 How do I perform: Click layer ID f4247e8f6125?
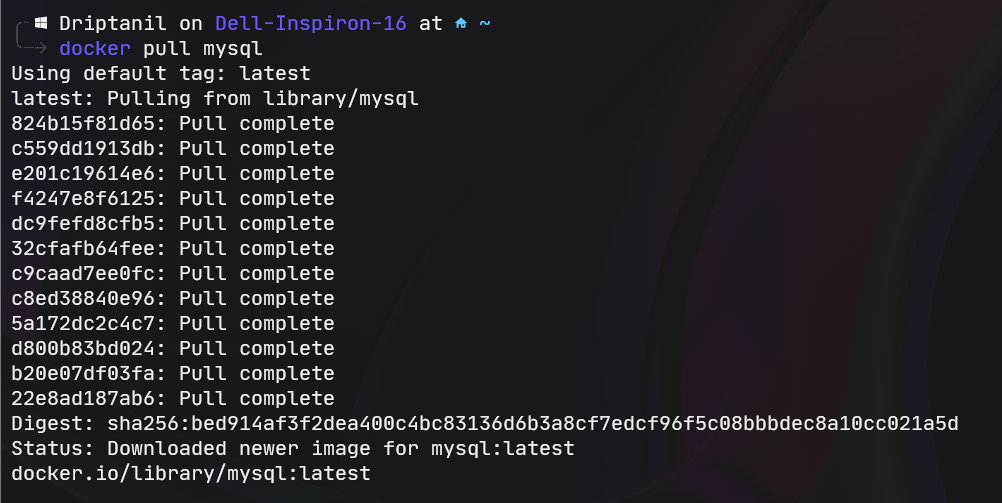(x=89, y=198)
